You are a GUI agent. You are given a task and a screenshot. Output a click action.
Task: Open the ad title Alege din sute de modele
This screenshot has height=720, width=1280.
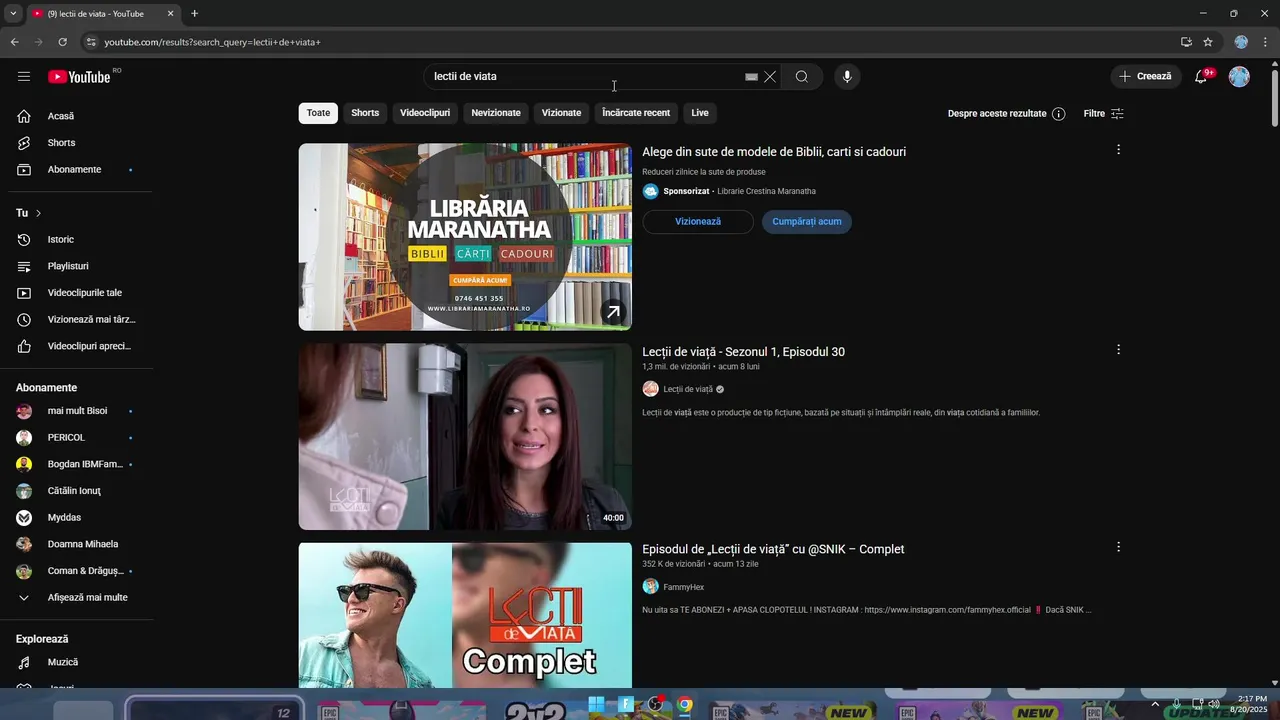click(774, 152)
